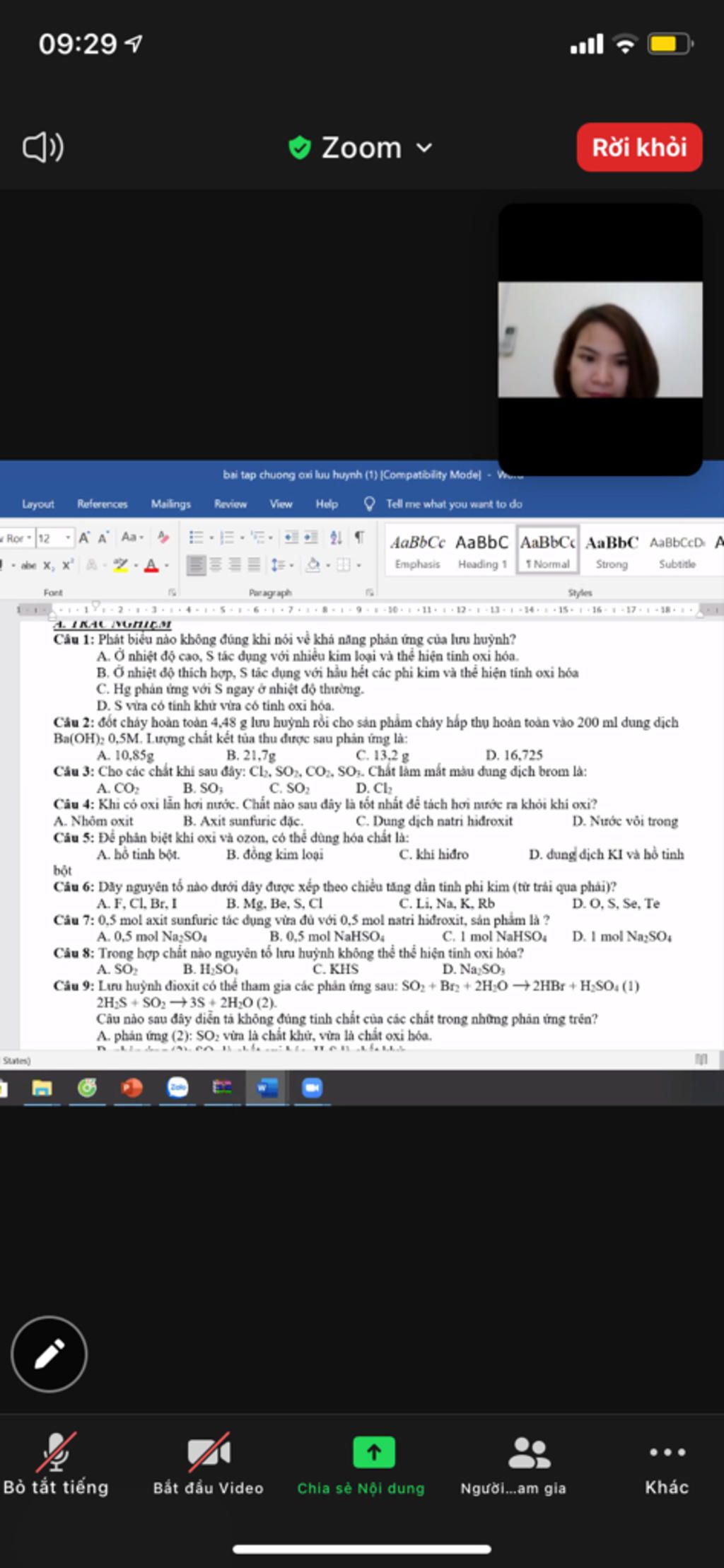Open the Help ribbon tab
Viewport: 724px width, 1568px height.
327,504
